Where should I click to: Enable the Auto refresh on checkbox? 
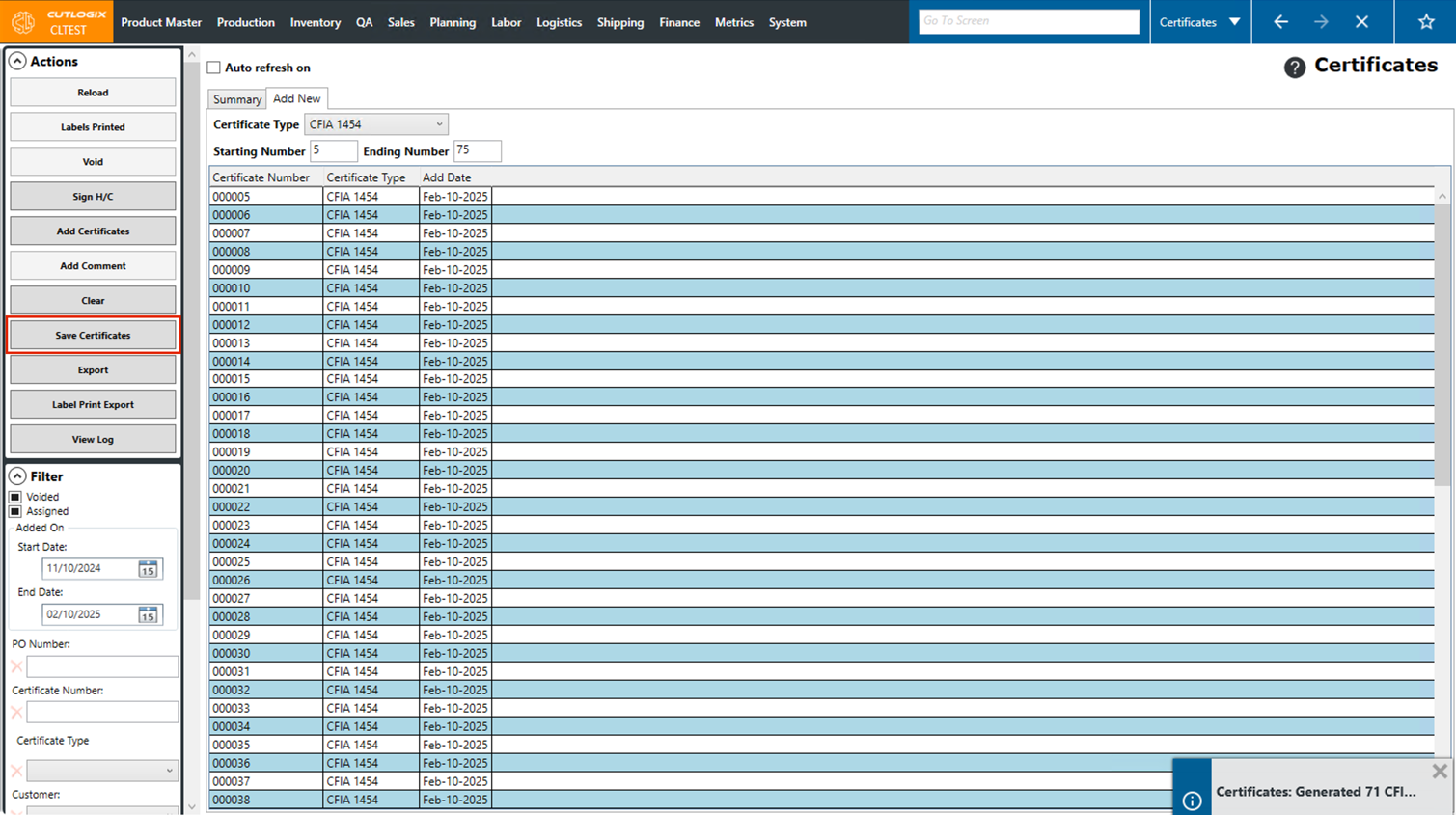(x=214, y=68)
